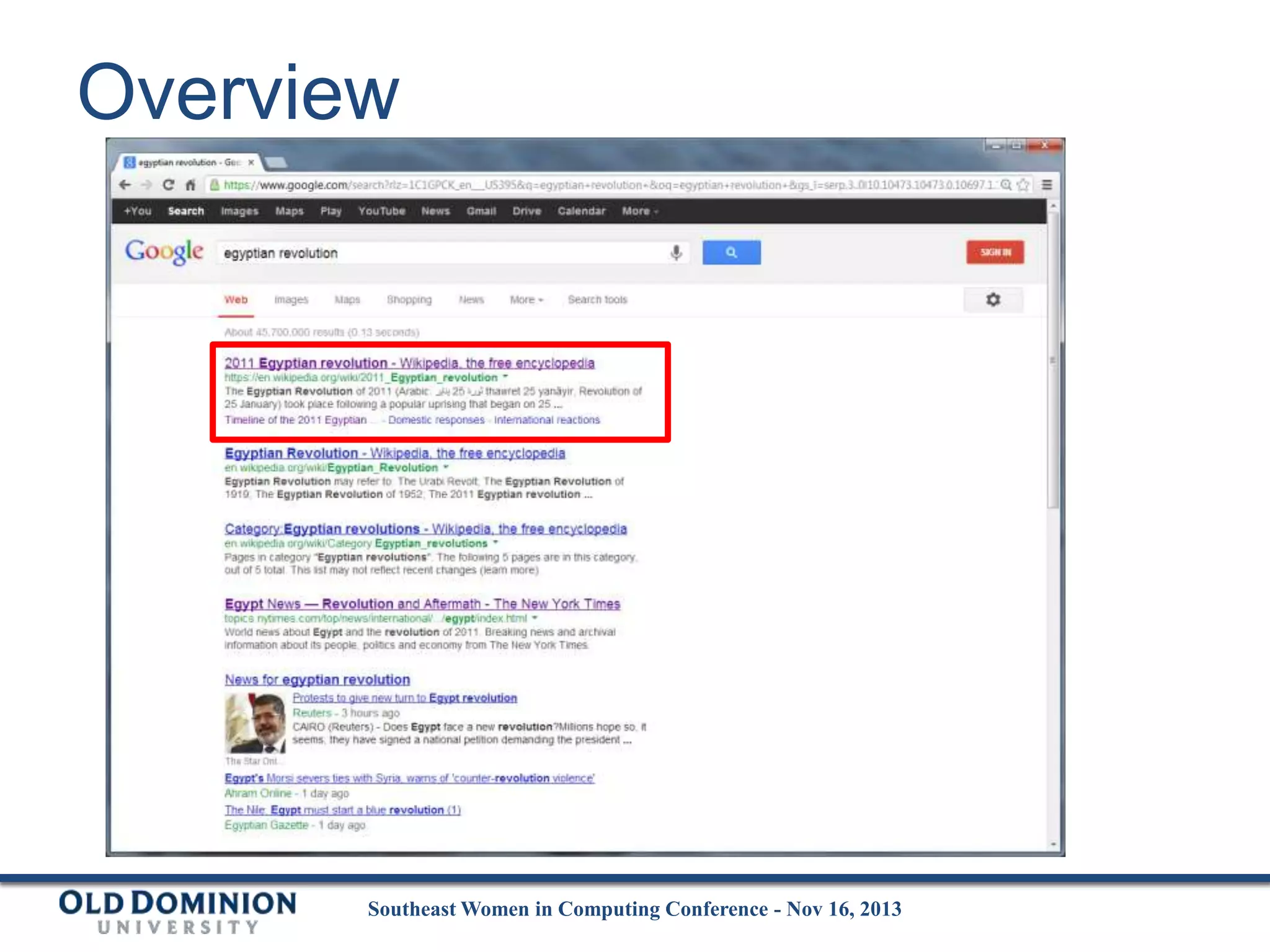Switch to the Shopping results tab

click(409, 299)
